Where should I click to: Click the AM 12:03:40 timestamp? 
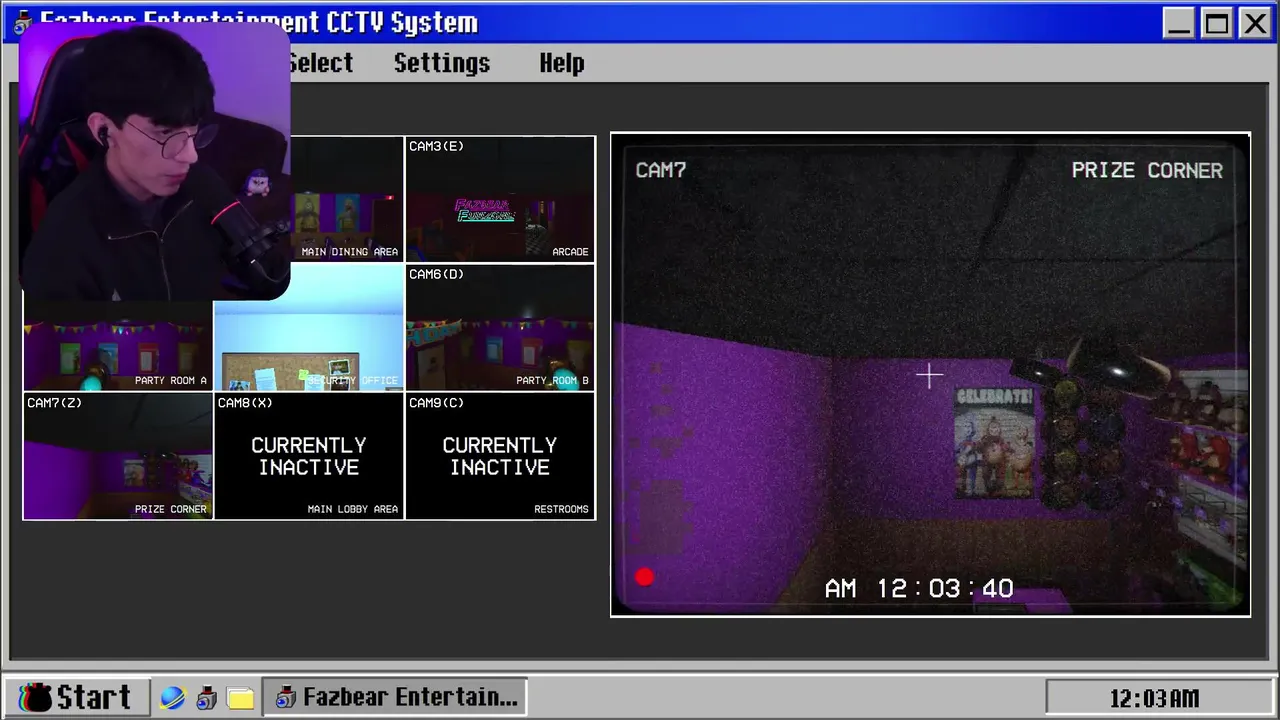point(919,588)
